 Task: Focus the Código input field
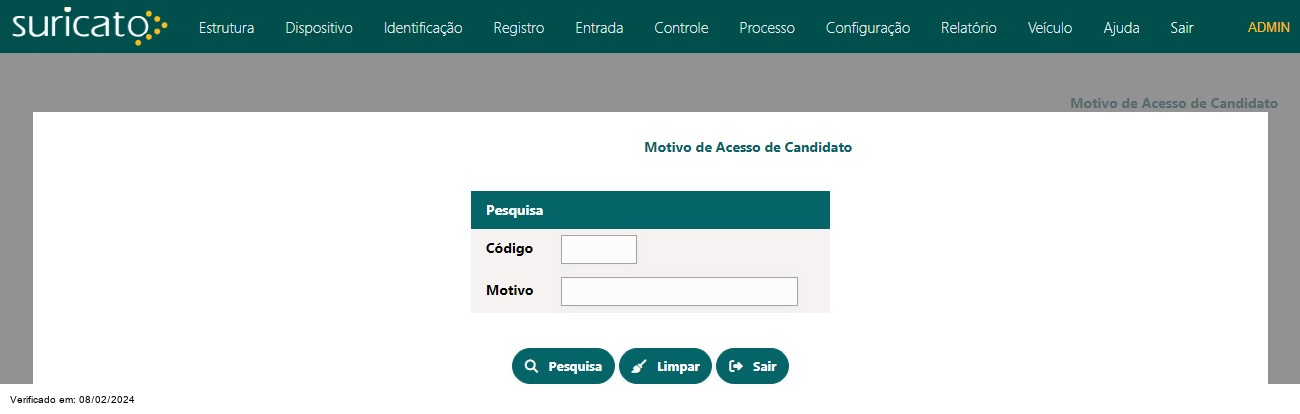click(599, 249)
